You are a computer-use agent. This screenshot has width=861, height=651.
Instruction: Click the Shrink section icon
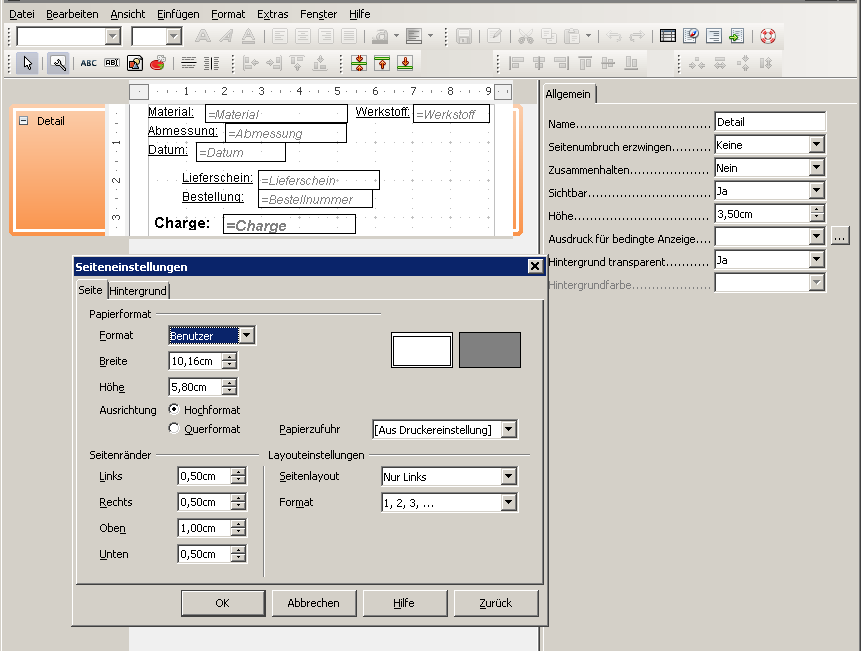point(359,63)
